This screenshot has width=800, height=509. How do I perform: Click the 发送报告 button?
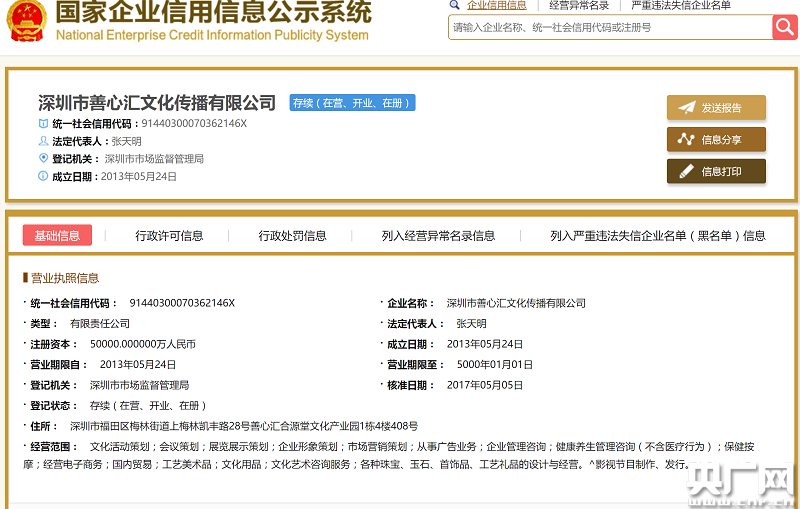(x=716, y=108)
